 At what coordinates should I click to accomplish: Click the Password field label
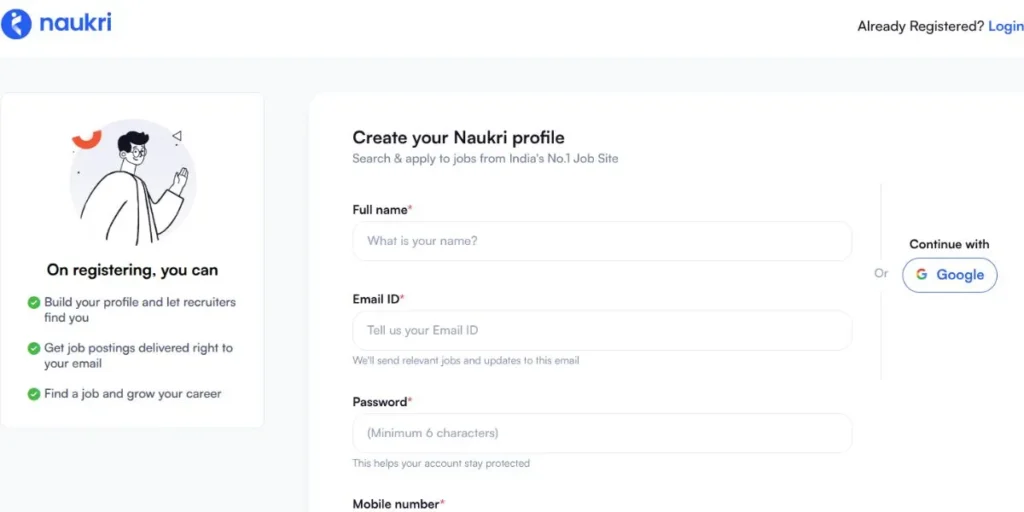pos(380,402)
